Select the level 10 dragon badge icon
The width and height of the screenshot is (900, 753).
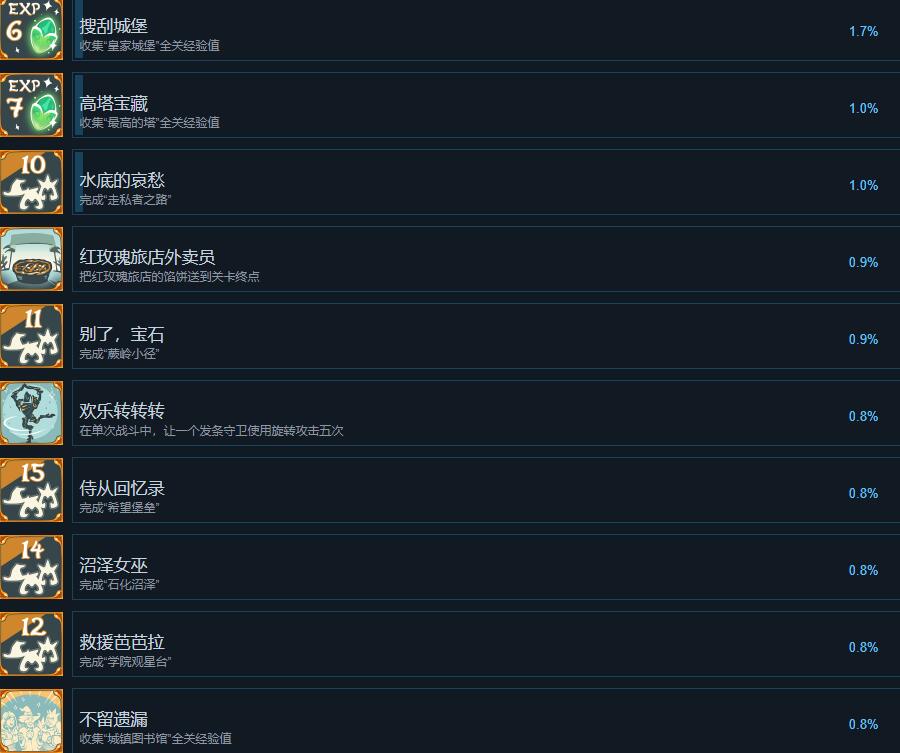[x=31, y=182]
